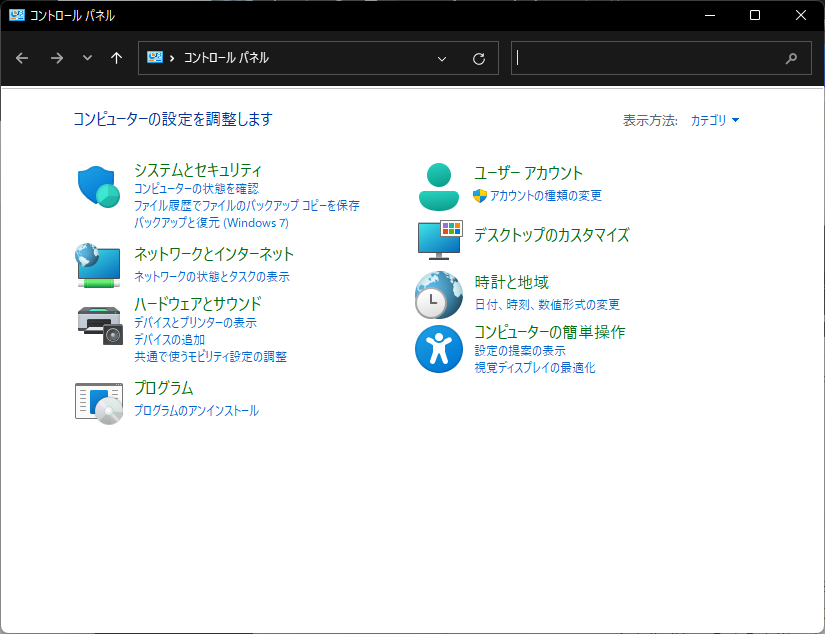Open ファイル履歴でファイルのバックアップ コピーを保存
825x634 pixels.
pos(247,205)
